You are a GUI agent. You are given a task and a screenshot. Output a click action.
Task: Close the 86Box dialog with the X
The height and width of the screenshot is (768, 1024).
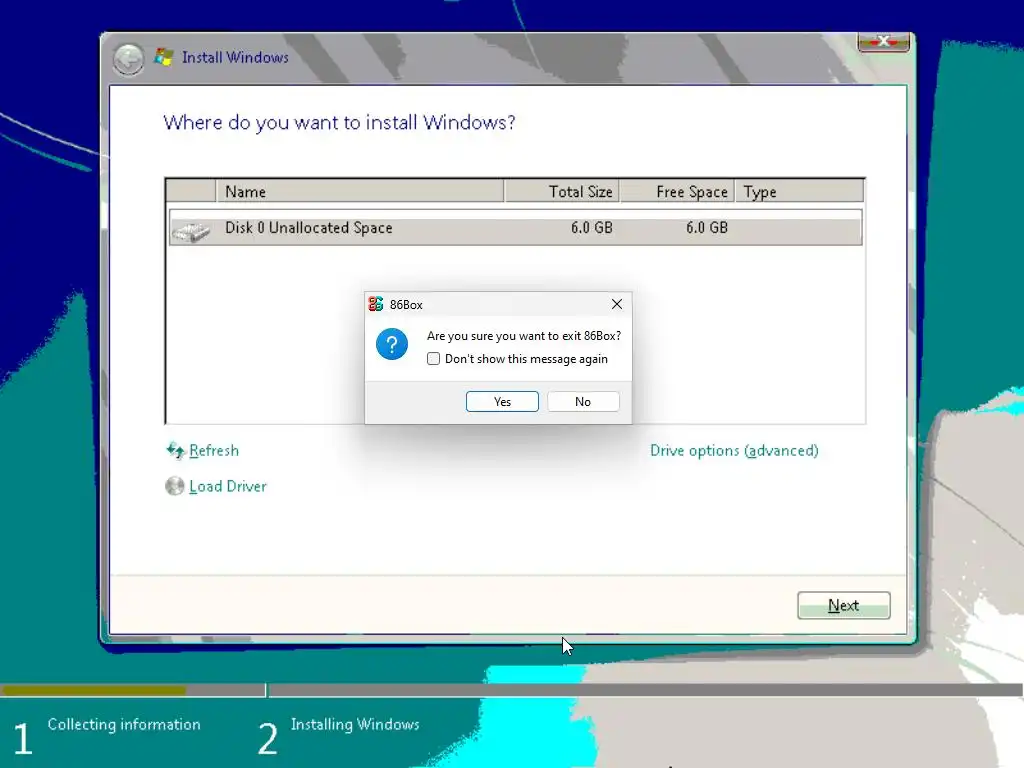pyautogui.click(x=616, y=304)
